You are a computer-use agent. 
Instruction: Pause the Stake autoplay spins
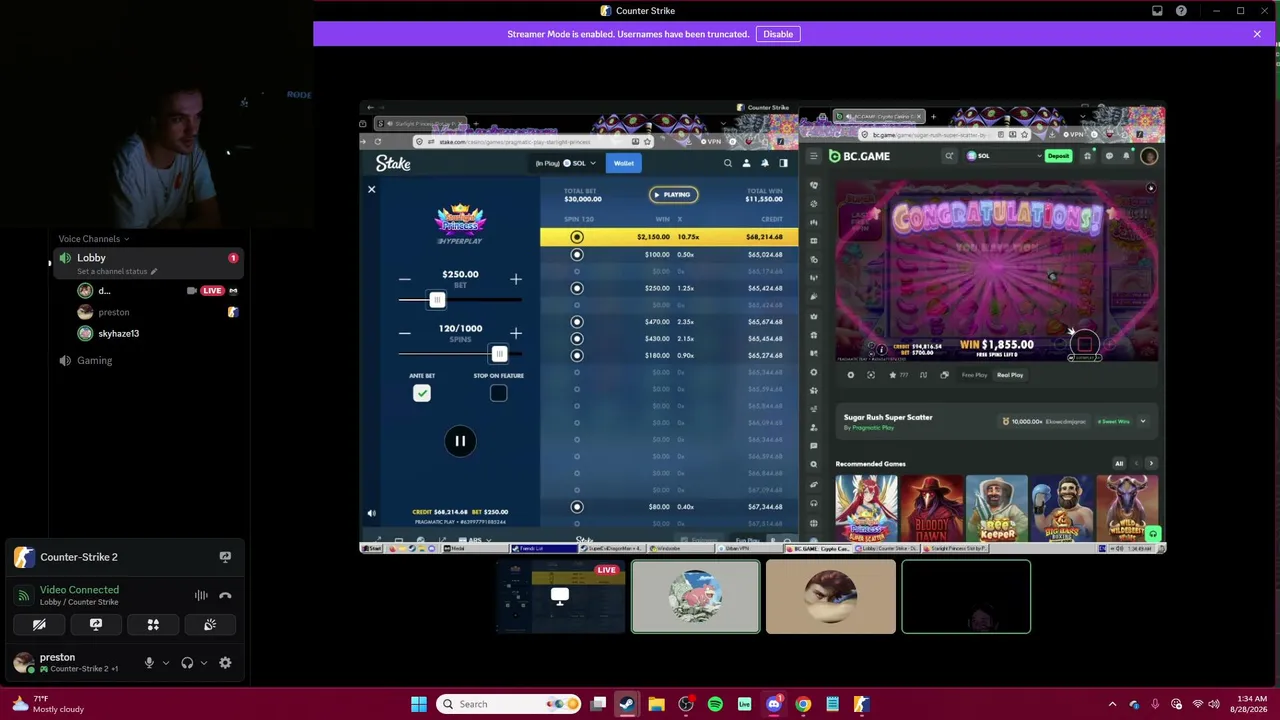click(460, 441)
